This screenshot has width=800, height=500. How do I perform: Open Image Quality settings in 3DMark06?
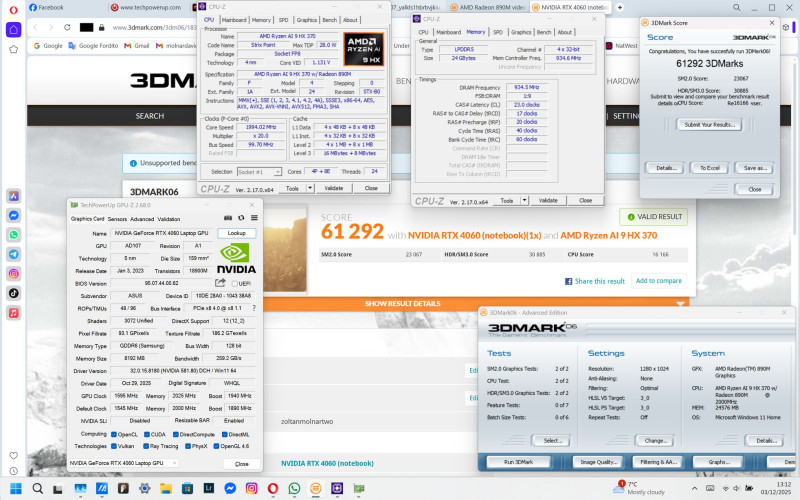598,462
